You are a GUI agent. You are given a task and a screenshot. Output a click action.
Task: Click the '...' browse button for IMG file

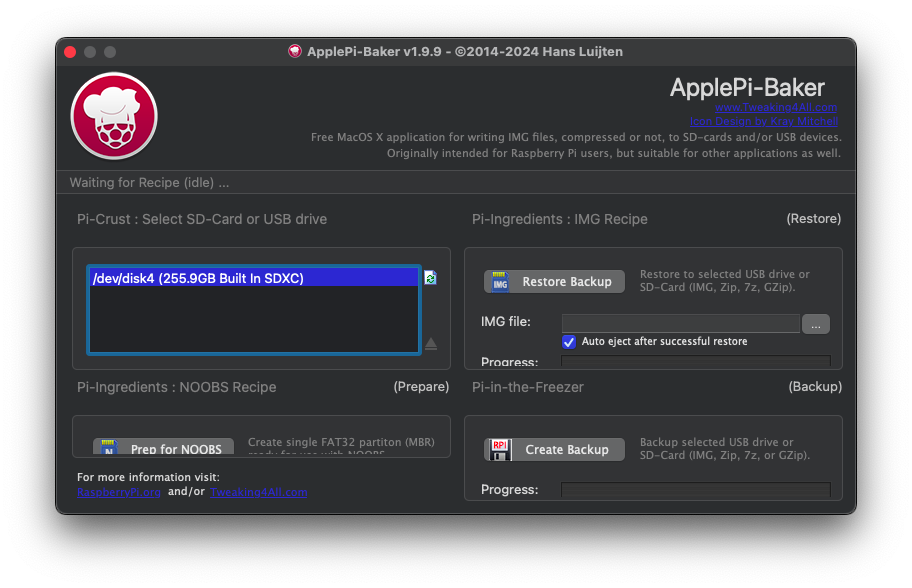[x=816, y=323]
